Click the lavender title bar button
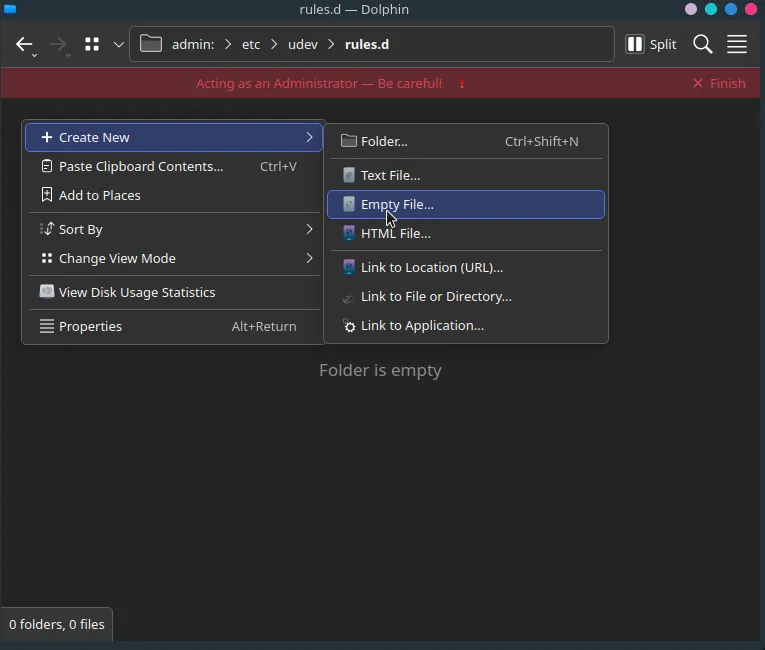Viewport: 765px width, 650px height. click(691, 9)
